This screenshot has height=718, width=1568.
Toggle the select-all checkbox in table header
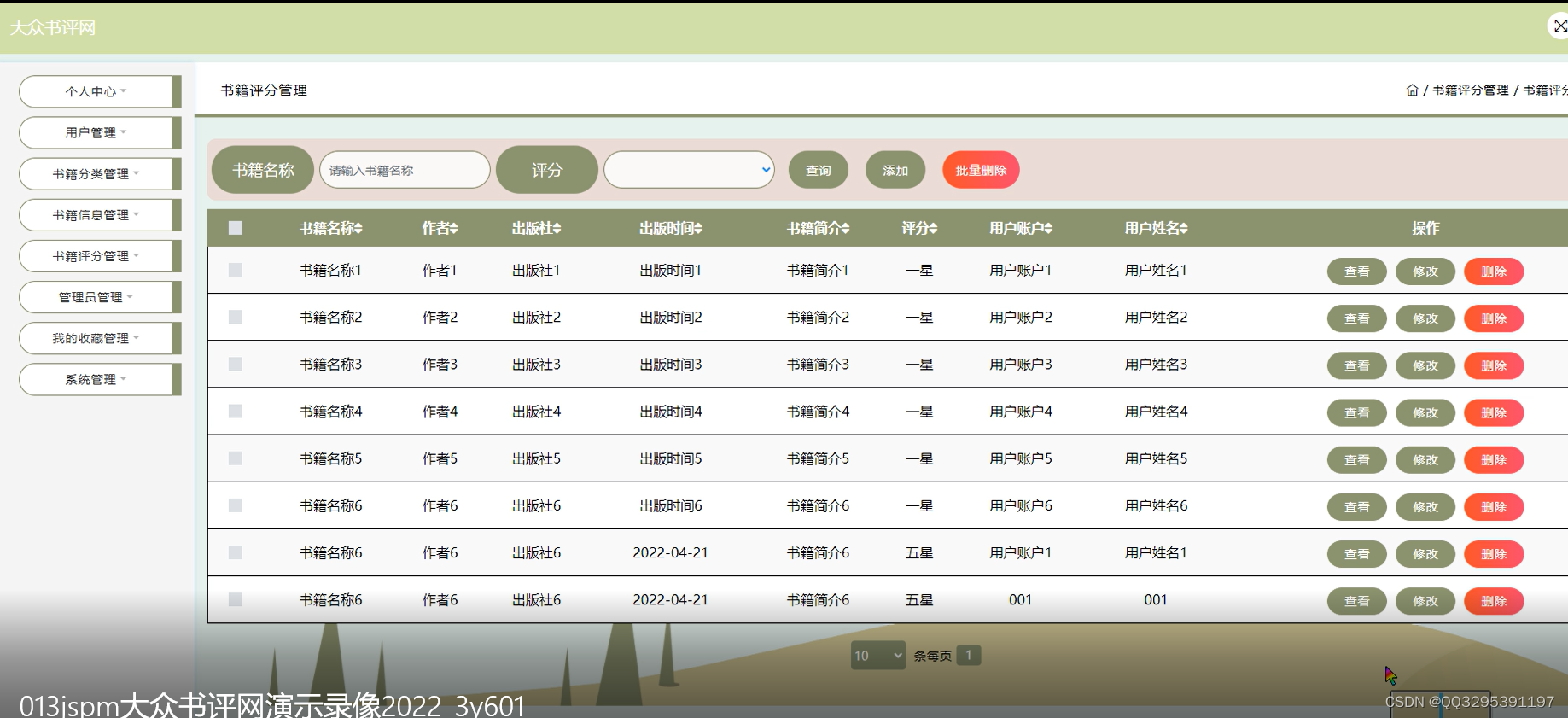click(236, 228)
